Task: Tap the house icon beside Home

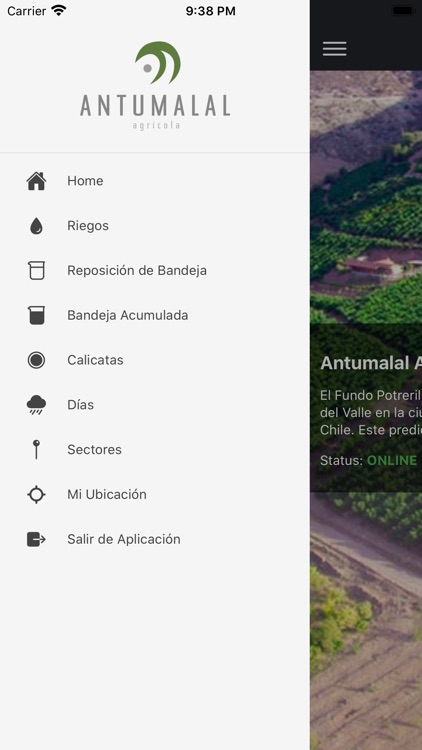Action: tap(36, 181)
